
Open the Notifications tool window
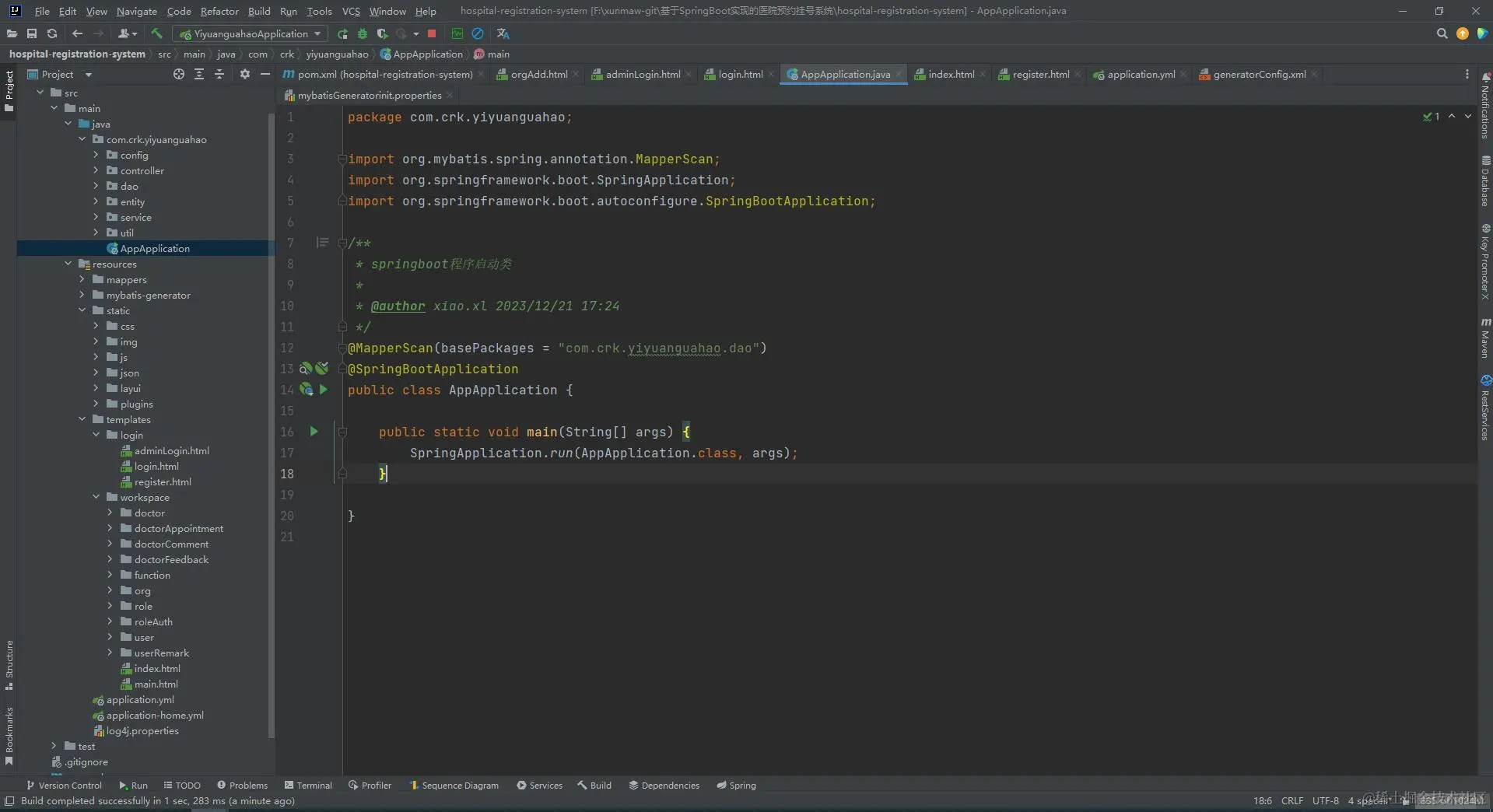point(1485,106)
